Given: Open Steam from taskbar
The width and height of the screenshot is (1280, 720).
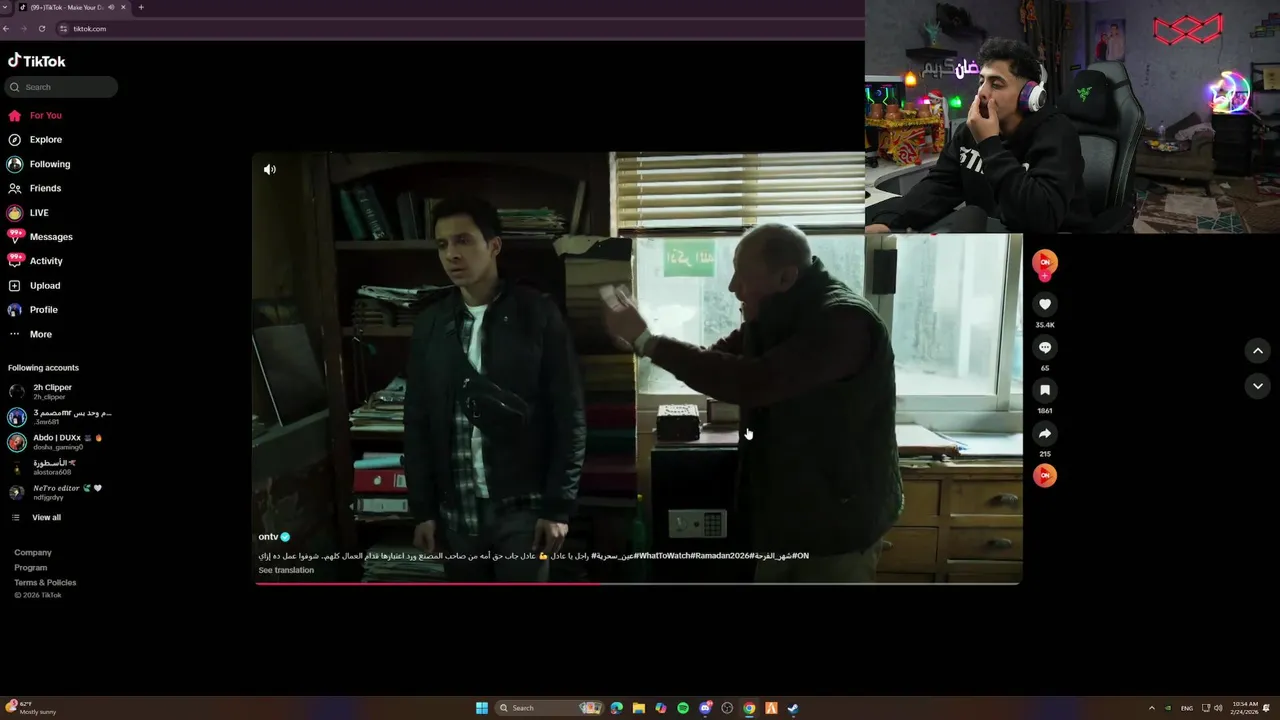Looking at the screenshot, I should (x=793, y=708).
